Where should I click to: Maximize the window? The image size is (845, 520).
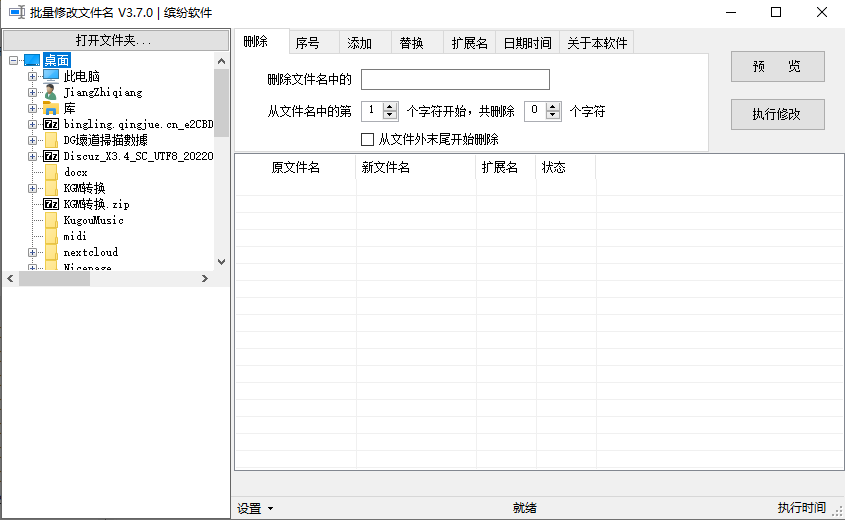pos(776,12)
